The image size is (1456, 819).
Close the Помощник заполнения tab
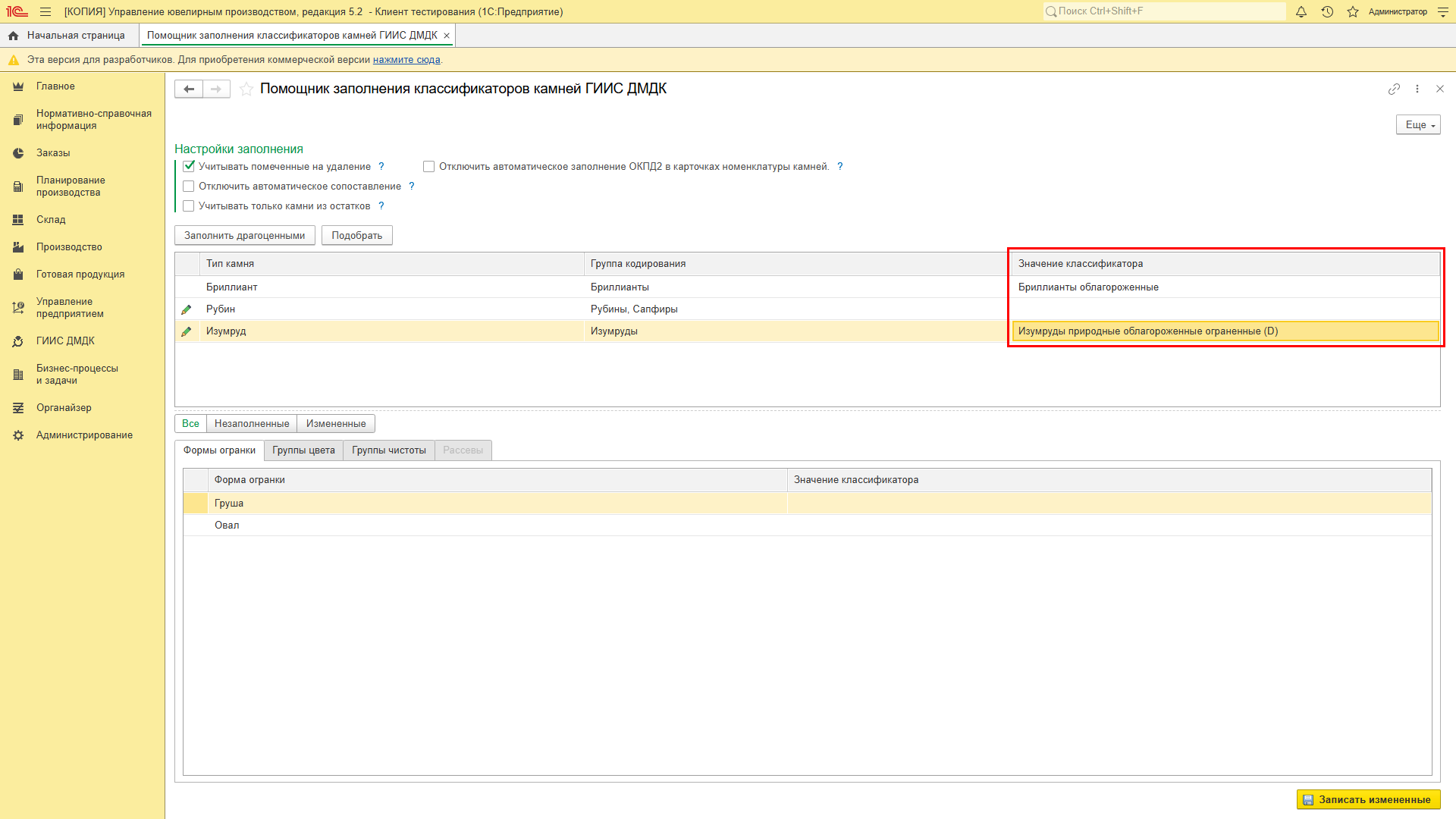[x=447, y=36]
